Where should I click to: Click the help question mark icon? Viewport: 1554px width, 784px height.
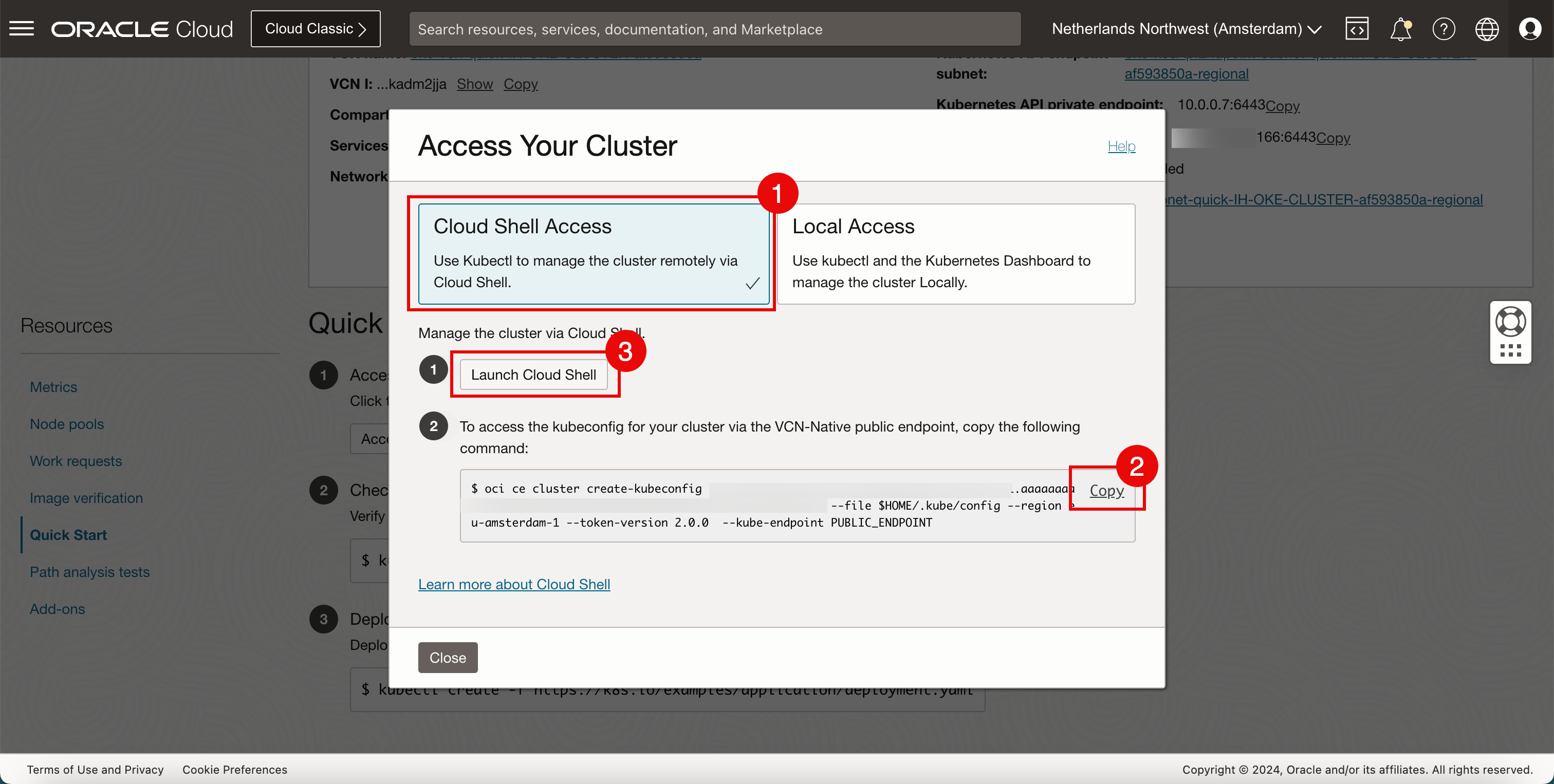click(1444, 28)
